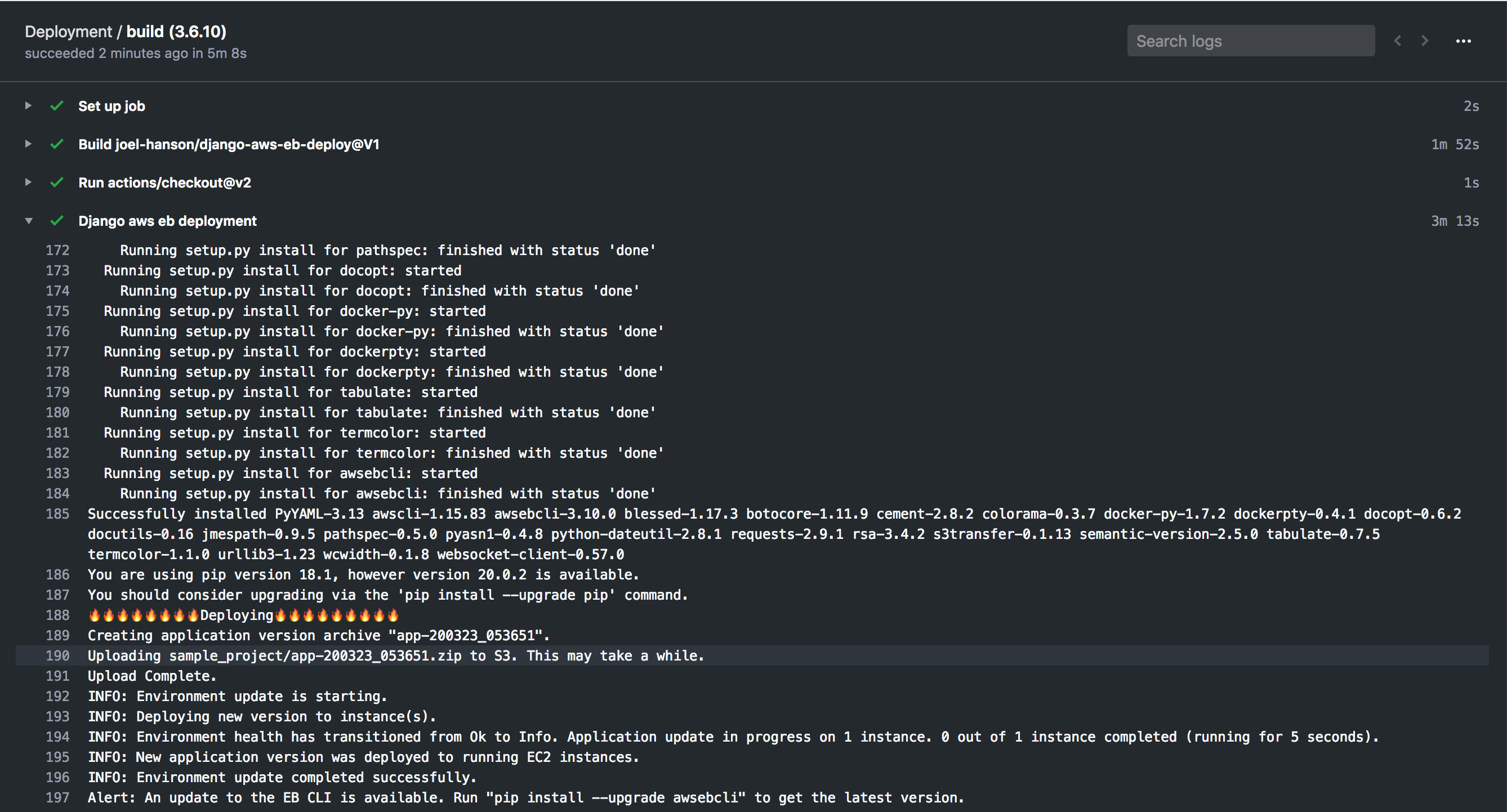Select Run actions/checkout@v2 step title

pyautogui.click(x=164, y=183)
